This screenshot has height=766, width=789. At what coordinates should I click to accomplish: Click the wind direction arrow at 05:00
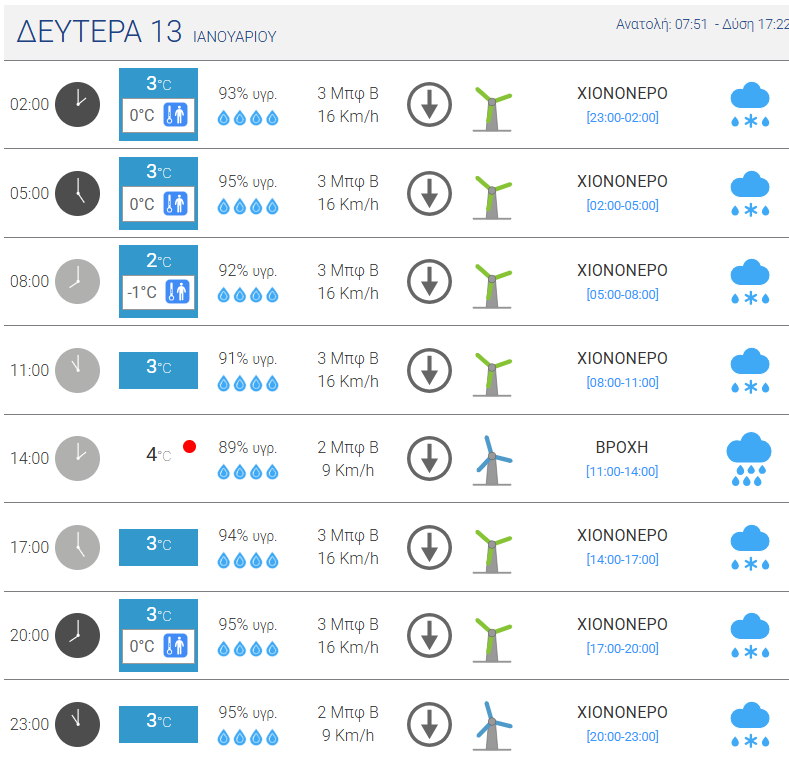click(x=429, y=194)
